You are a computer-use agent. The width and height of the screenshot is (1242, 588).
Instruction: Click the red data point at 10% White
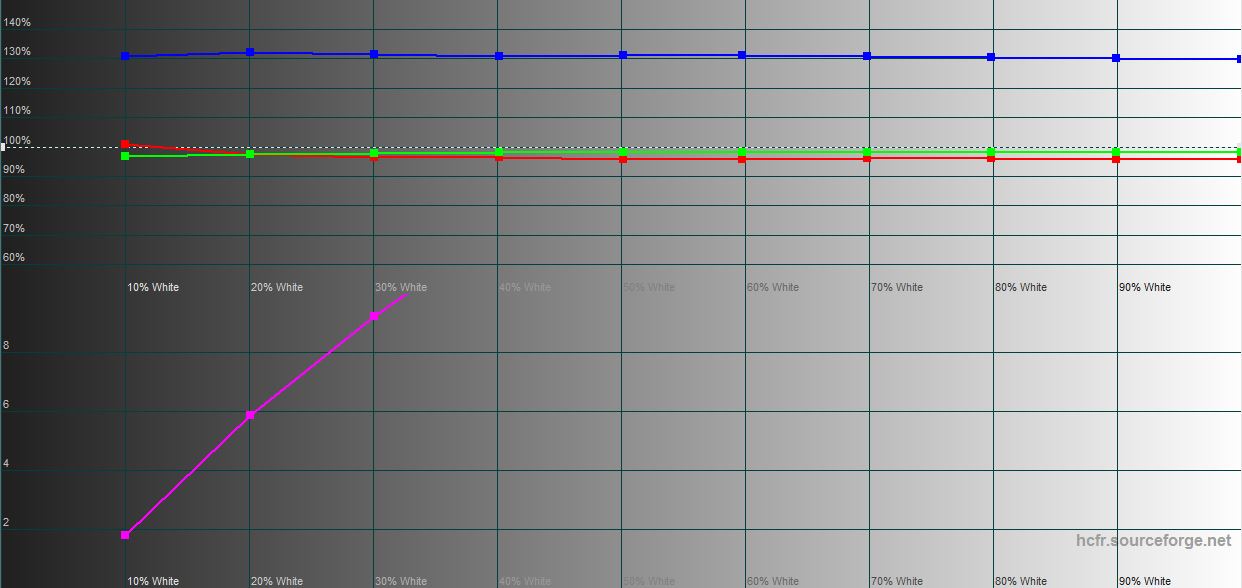click(x=125, y=144)
